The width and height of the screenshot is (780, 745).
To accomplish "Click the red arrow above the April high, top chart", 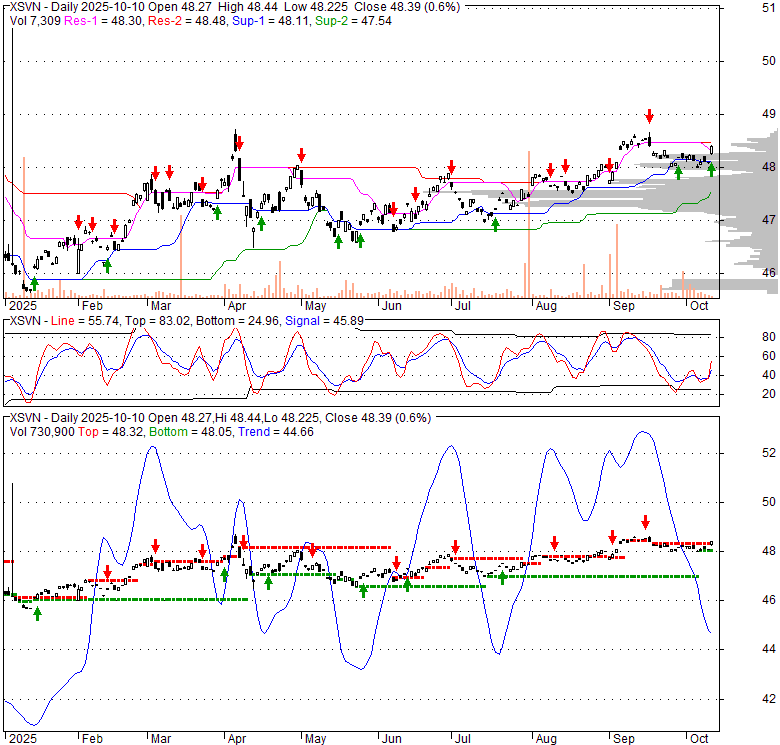I will 241,143.
